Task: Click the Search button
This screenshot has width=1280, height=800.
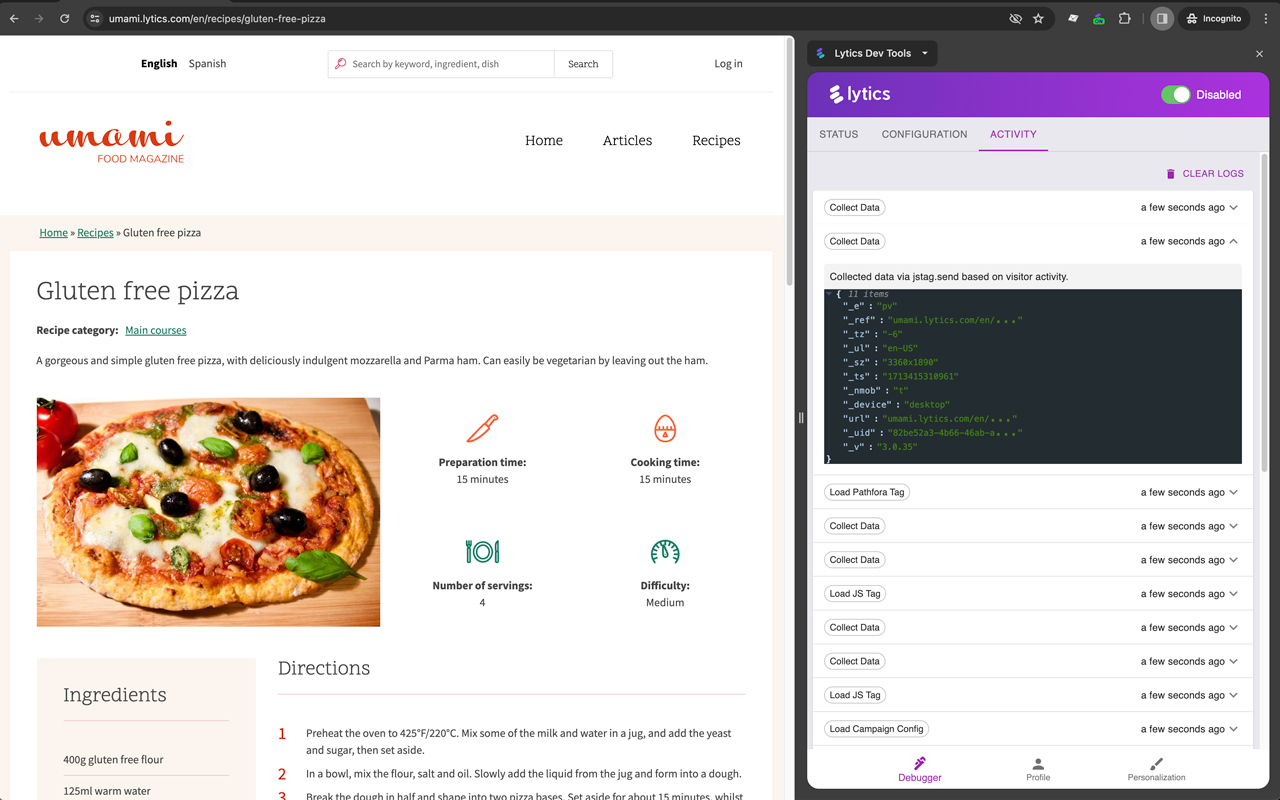Action: click(x=583, y=63)
